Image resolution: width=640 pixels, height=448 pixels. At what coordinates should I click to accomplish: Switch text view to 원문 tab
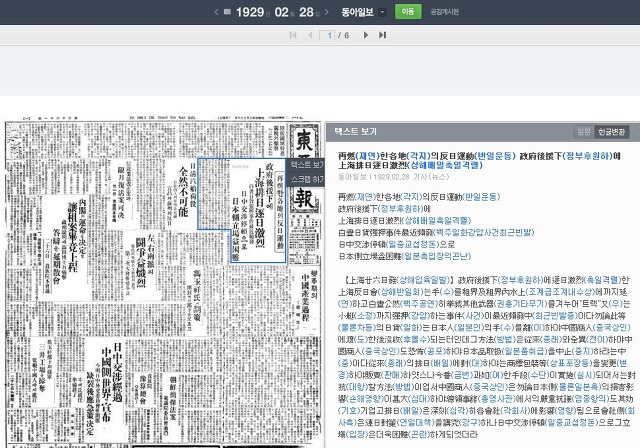[584, 132]
